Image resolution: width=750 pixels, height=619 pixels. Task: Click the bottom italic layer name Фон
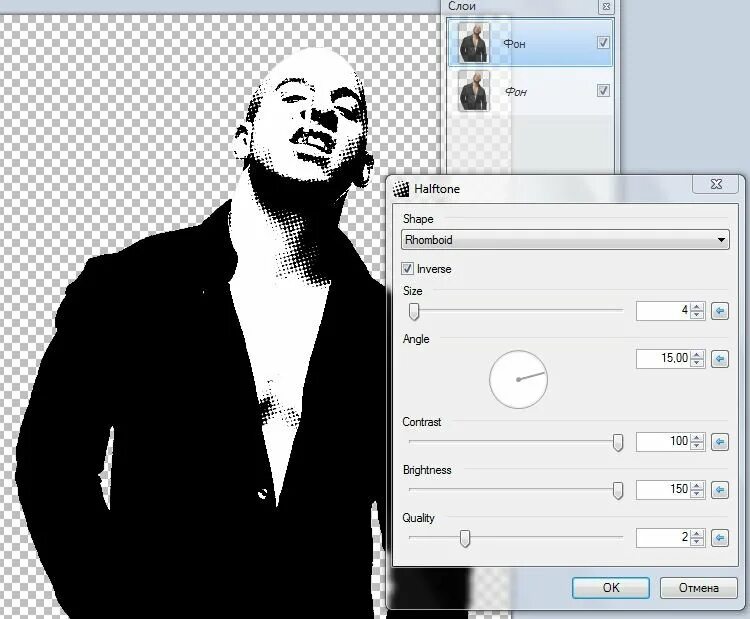[x=516, y=91]
